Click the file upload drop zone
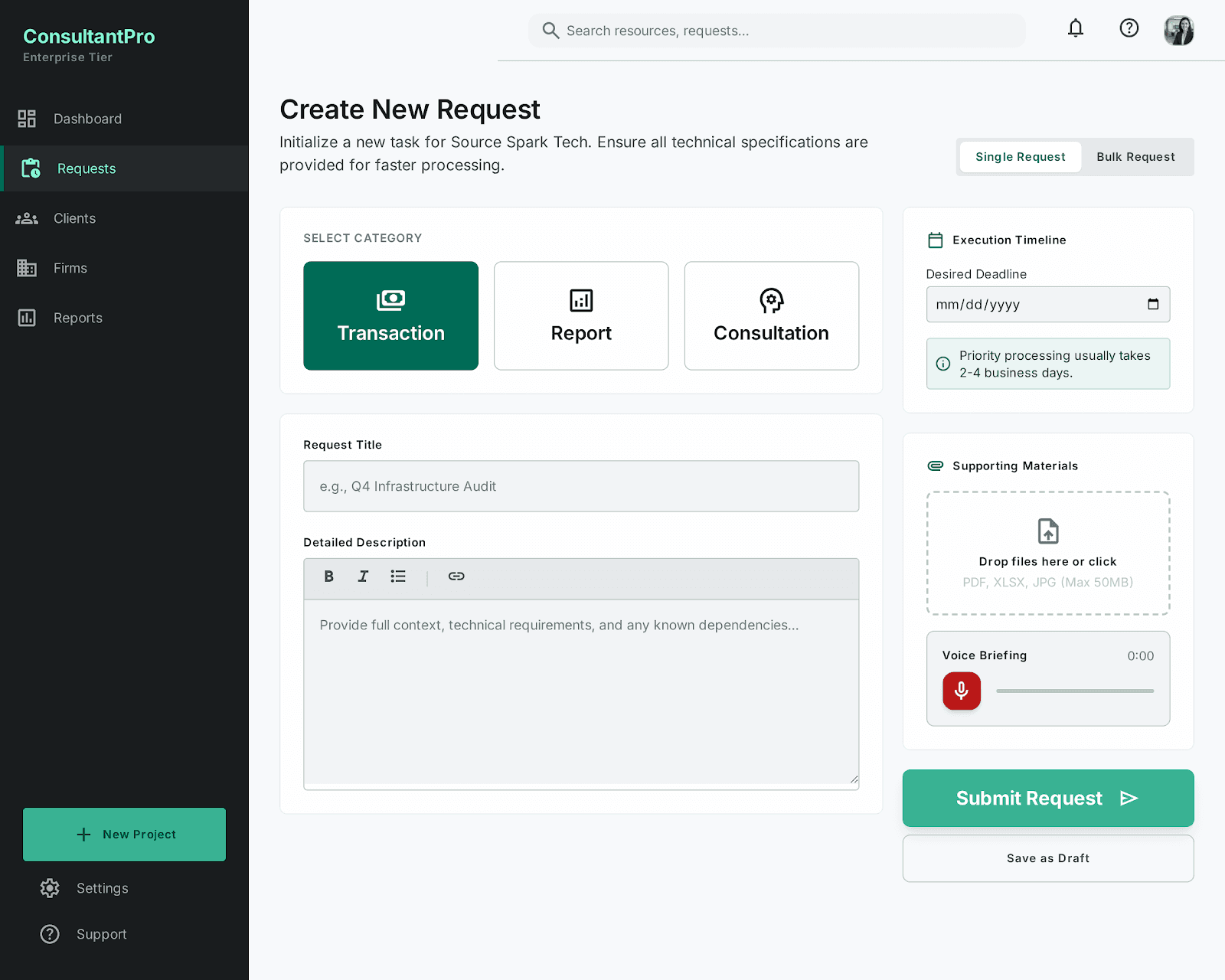 point(1048,553)
